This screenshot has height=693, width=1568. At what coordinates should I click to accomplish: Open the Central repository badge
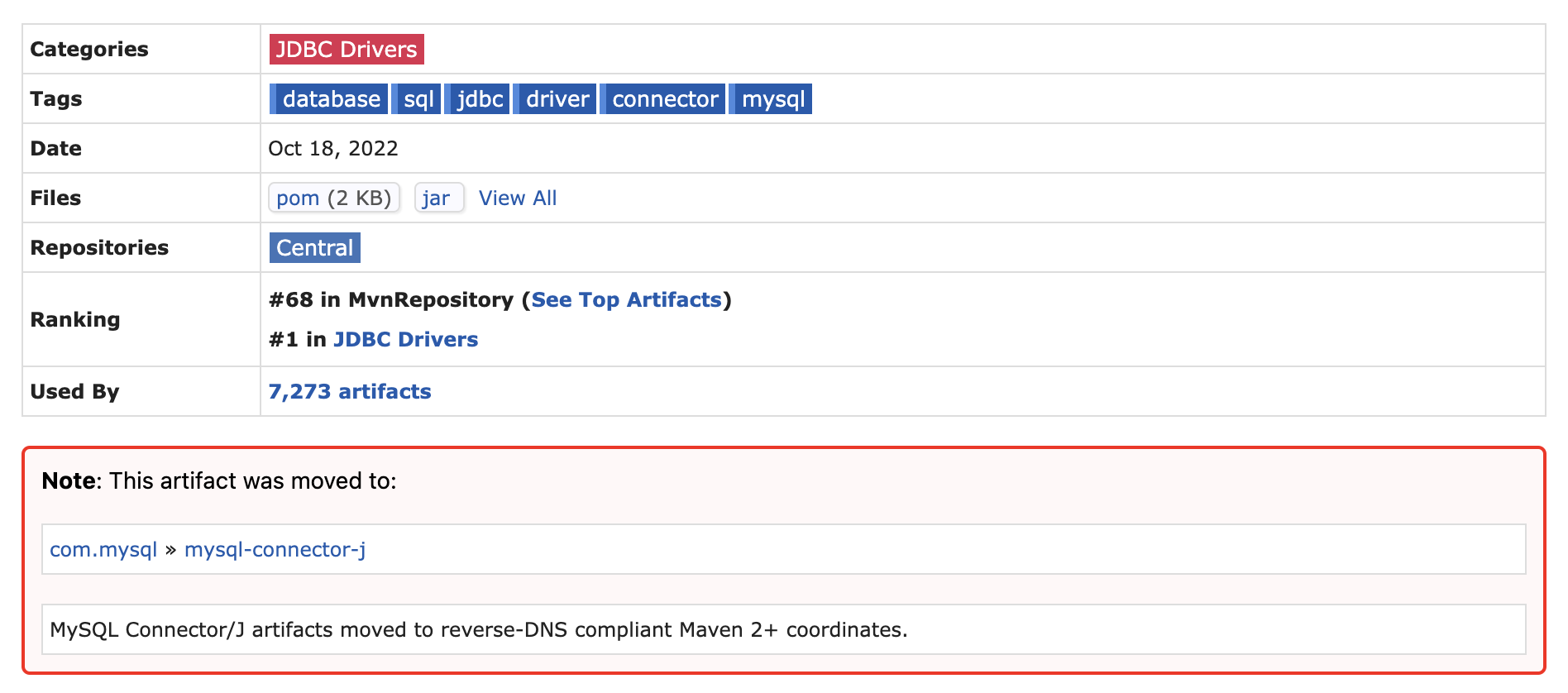[315, 248]
